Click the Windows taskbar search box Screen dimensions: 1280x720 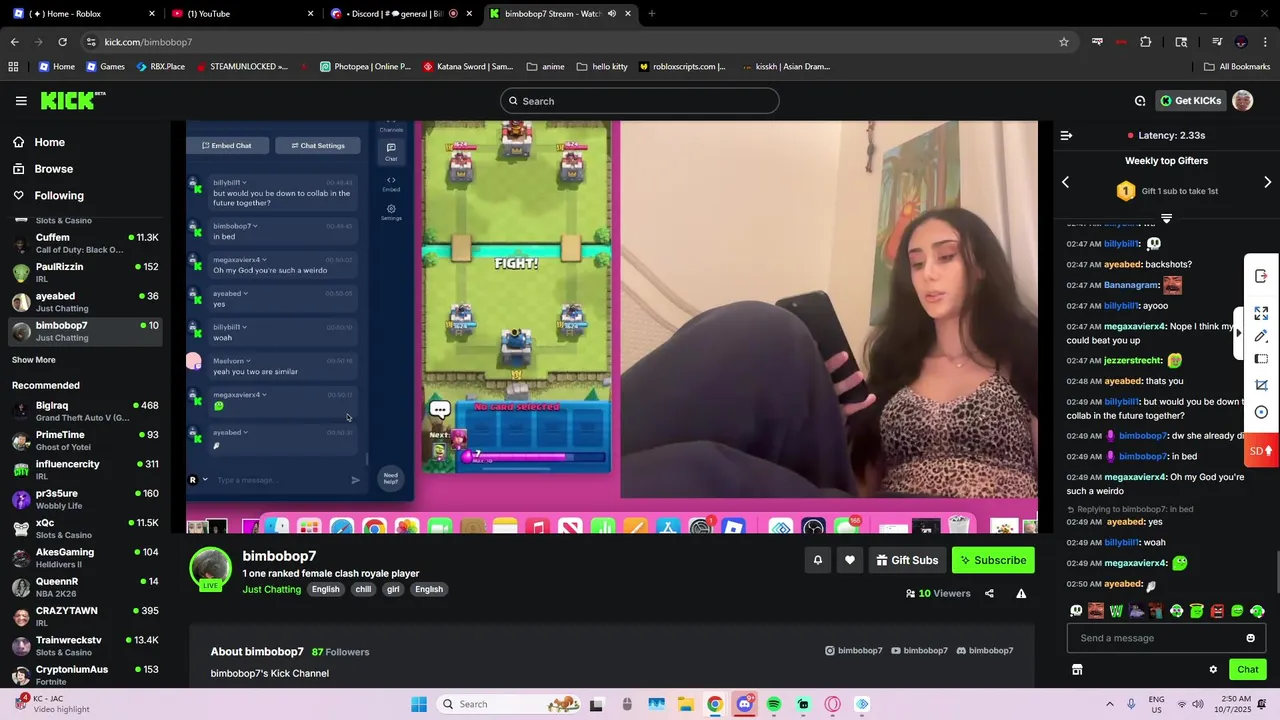click(x=510, y=704)
